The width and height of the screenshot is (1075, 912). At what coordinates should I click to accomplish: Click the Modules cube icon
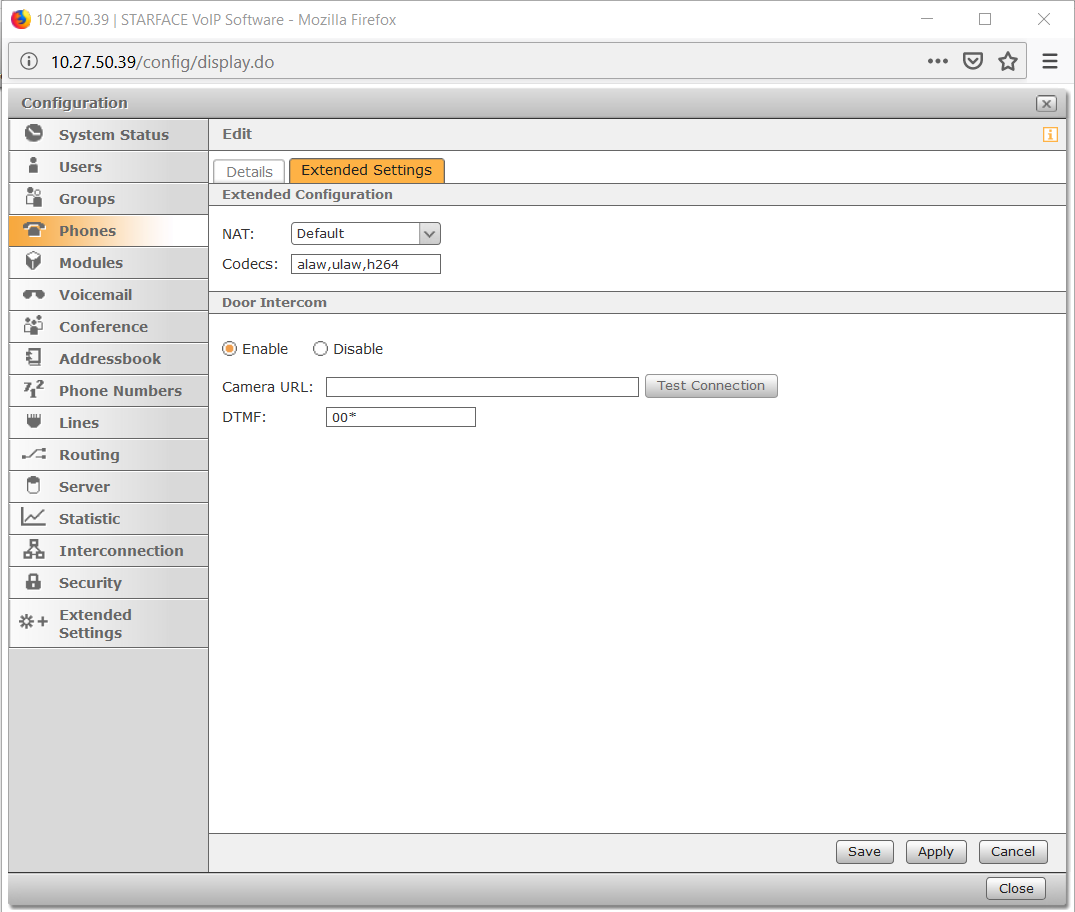click(34, 262)
